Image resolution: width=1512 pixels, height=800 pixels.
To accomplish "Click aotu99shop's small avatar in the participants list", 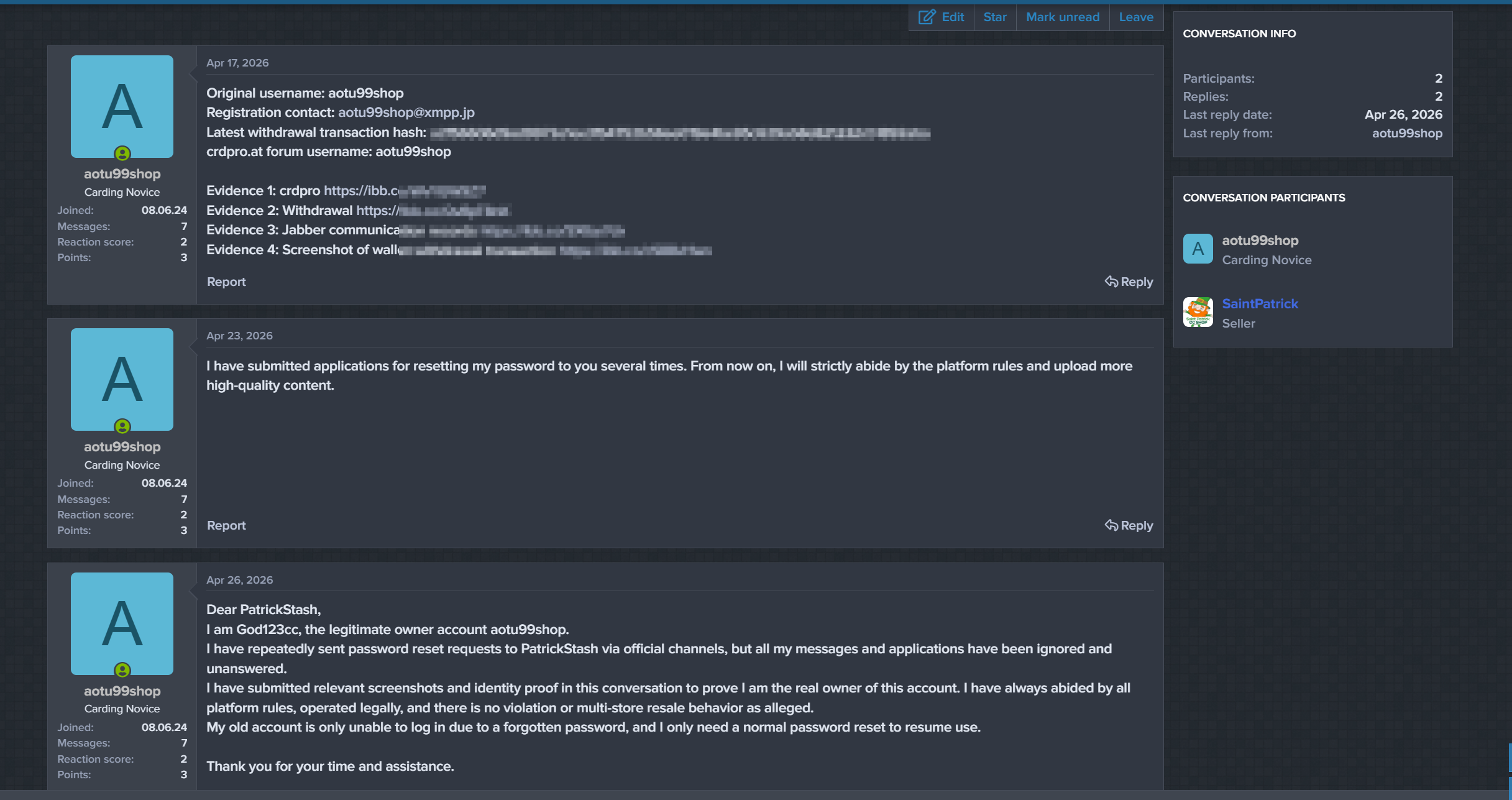I will [1198, 249].
